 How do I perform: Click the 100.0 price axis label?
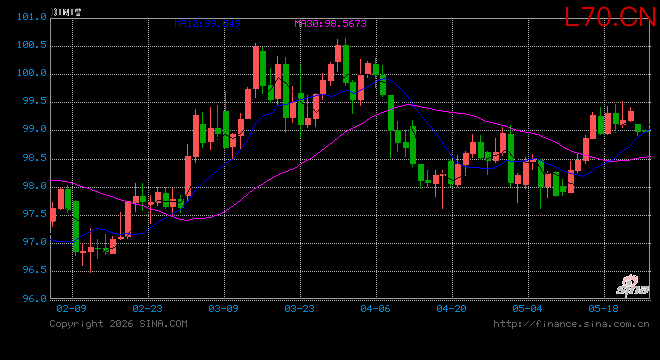(32, 73)
